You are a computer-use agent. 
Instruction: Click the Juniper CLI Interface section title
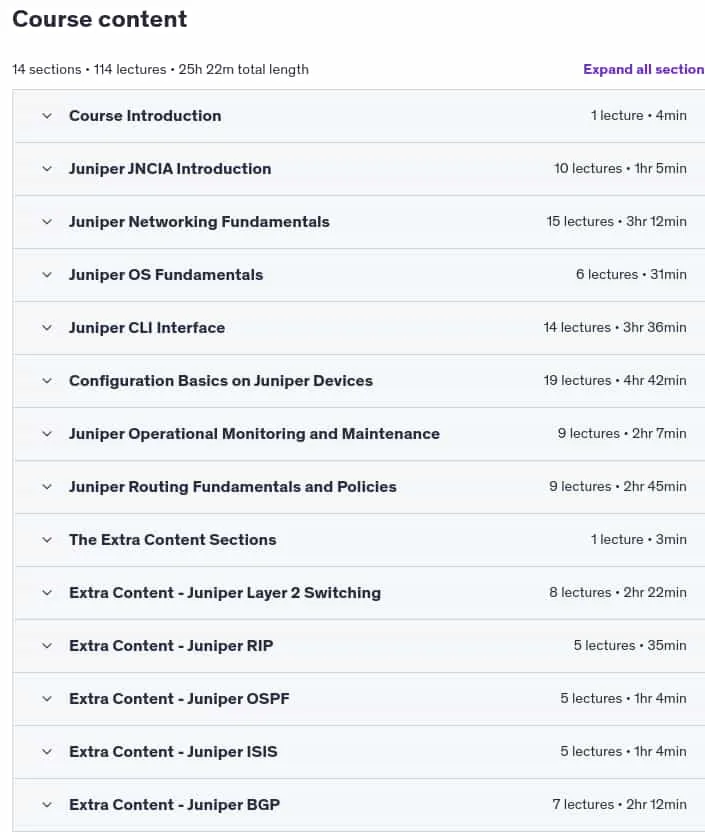tap(147, 328)
